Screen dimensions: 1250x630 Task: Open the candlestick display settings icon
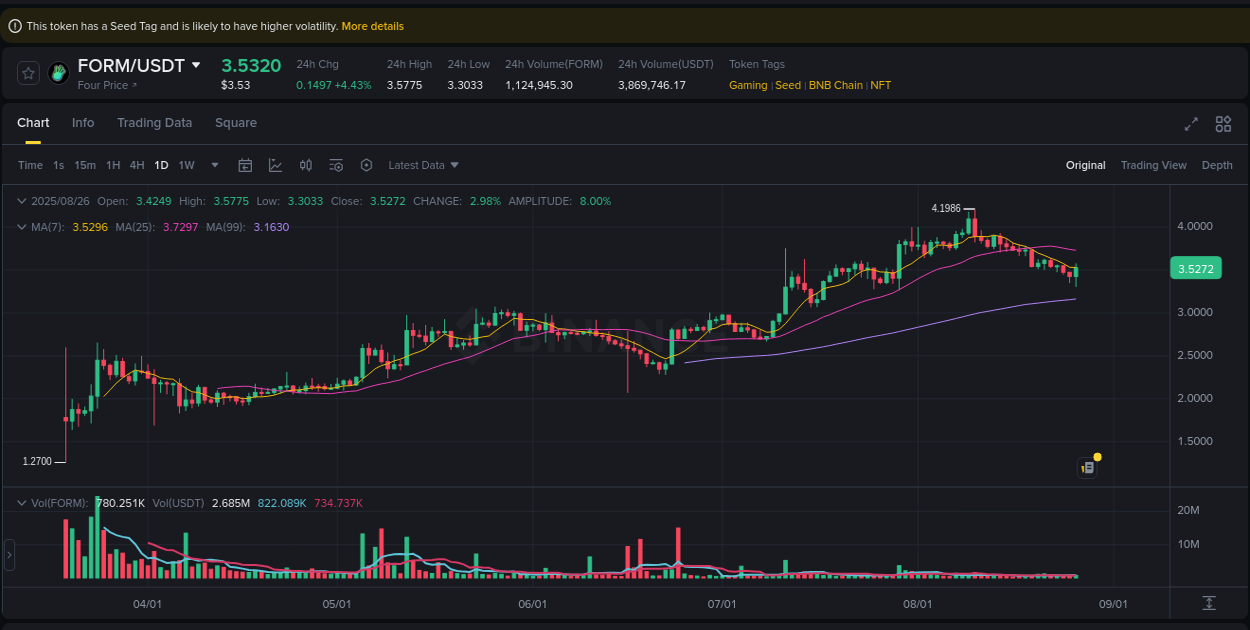pos(306,165)
